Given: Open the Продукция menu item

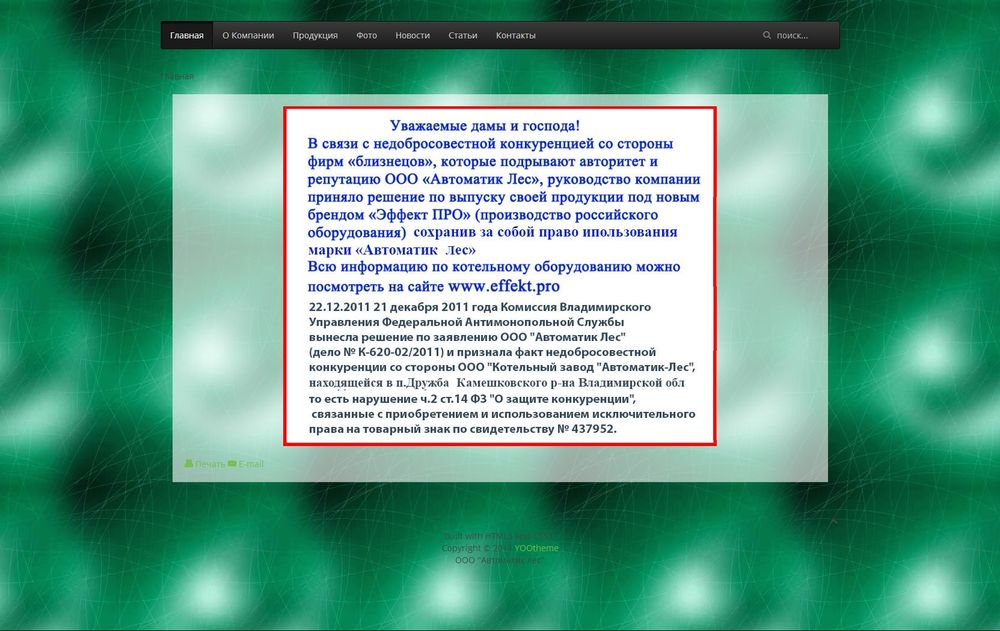Looking at the screenshot, I should tap(315, 36).
